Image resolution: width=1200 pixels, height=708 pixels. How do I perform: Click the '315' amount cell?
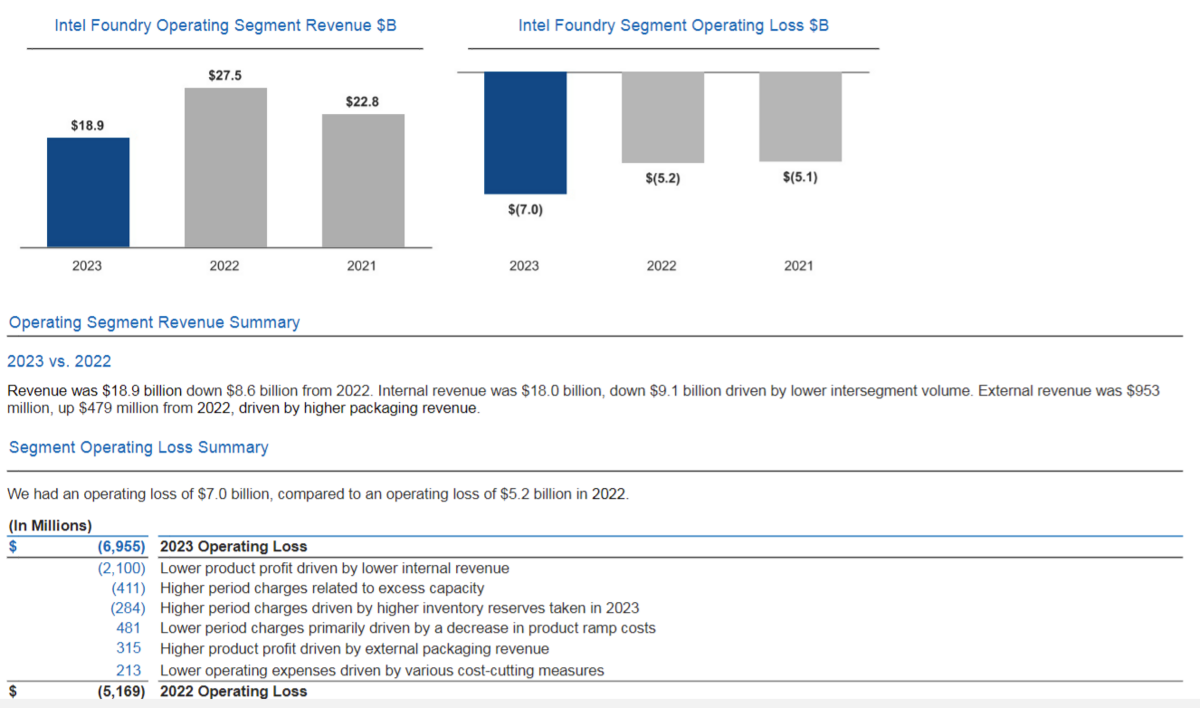[129, 650]
